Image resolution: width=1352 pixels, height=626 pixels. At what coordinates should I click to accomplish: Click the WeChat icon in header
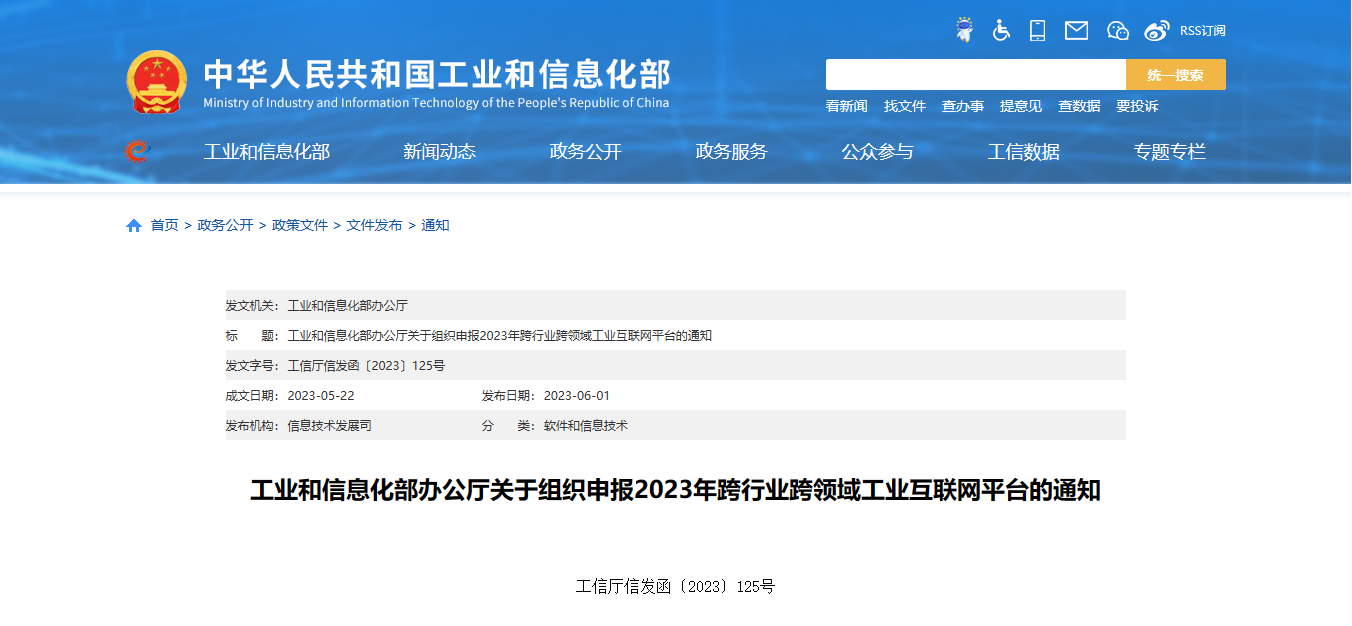coord(1117,30)
